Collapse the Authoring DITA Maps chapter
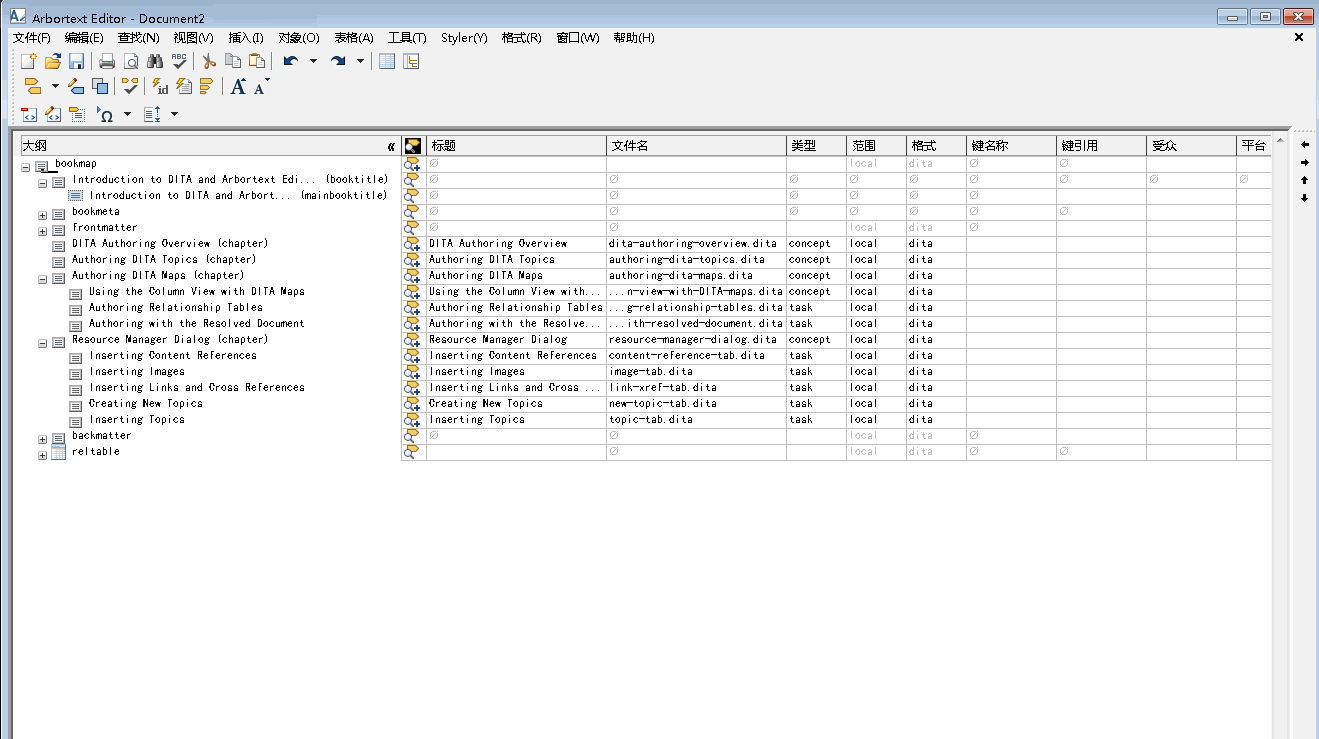The image size is (1319, 739). coord(43,279)
